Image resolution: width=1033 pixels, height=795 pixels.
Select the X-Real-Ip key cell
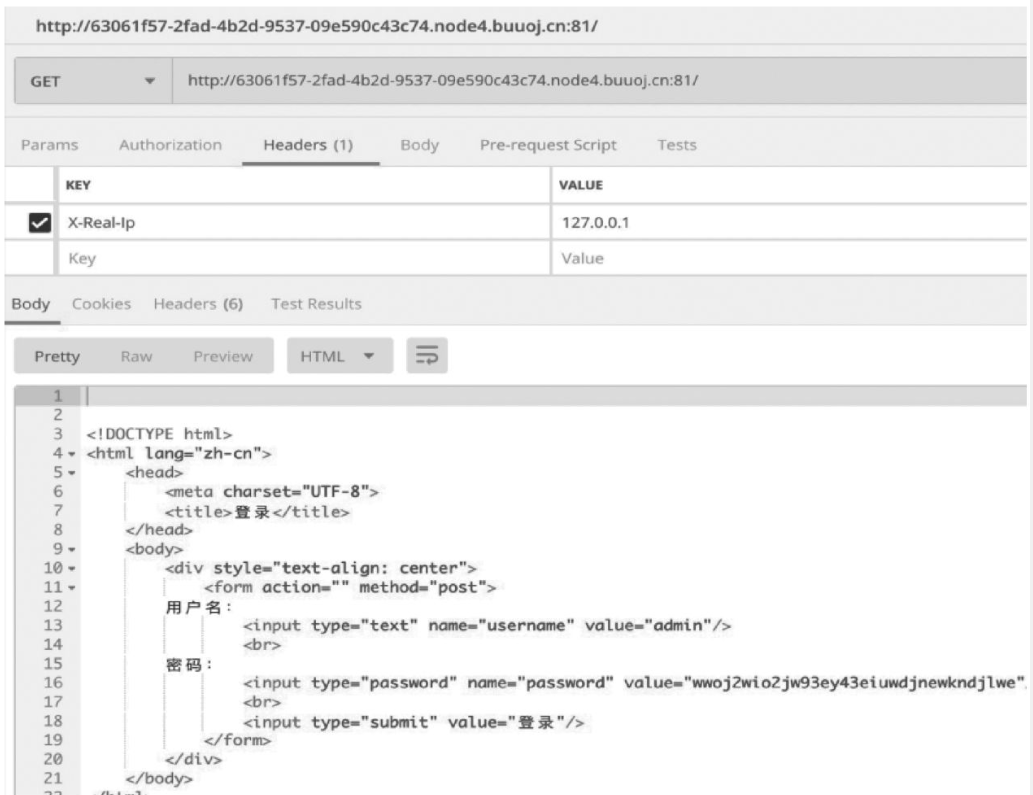pyautogui.click(x=304, y=223)
